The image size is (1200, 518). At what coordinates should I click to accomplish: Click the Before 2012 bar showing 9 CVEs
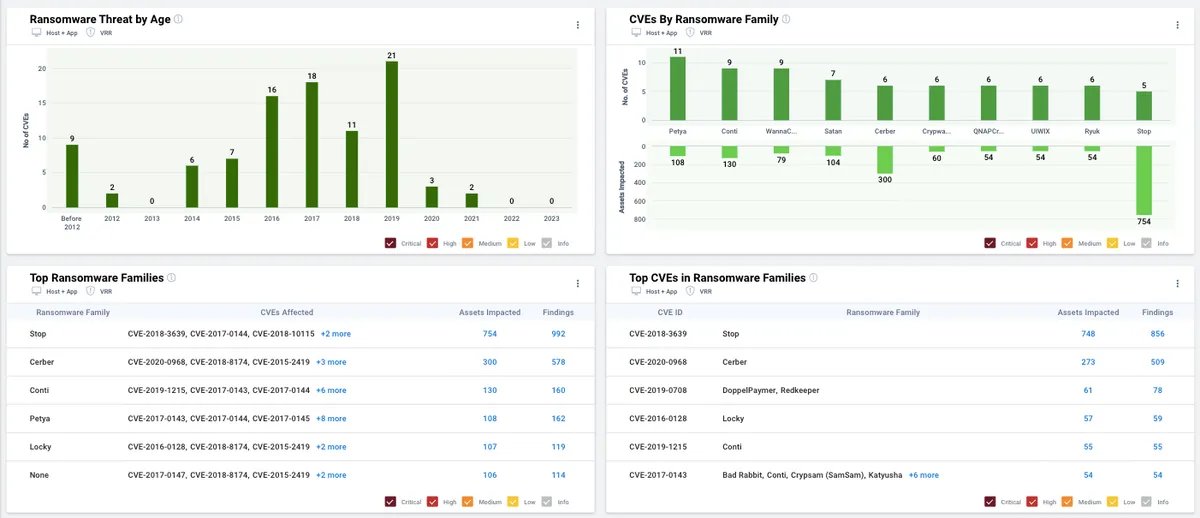[72, 176]
